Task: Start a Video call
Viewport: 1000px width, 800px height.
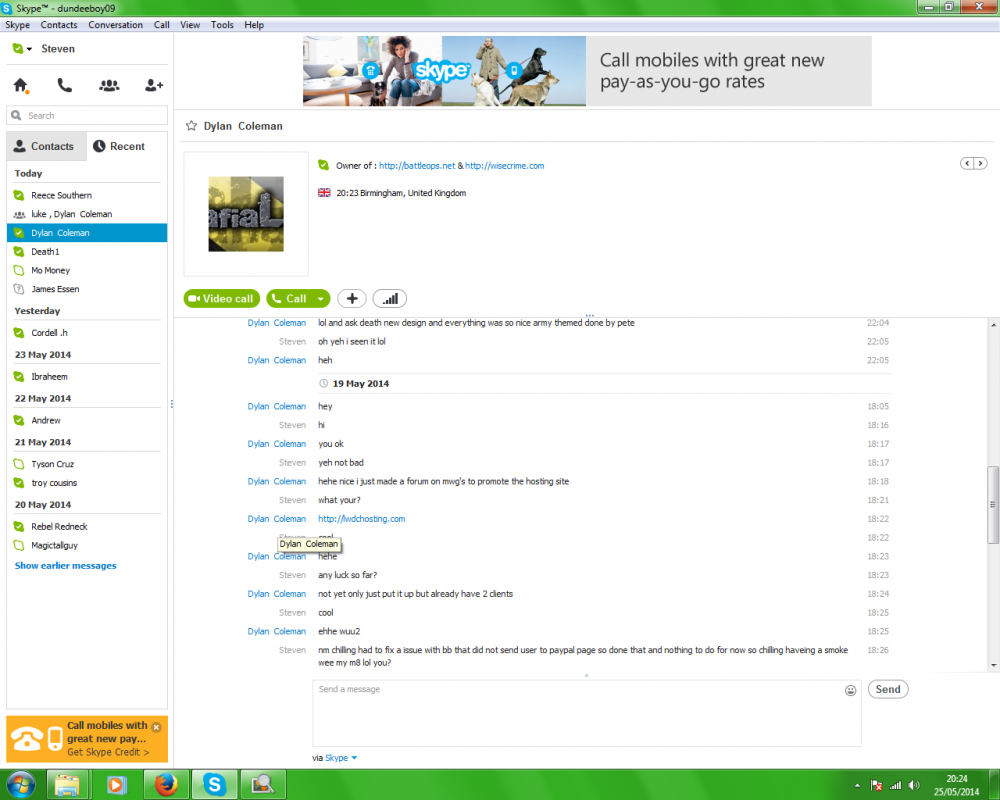Action: (222, 298)
